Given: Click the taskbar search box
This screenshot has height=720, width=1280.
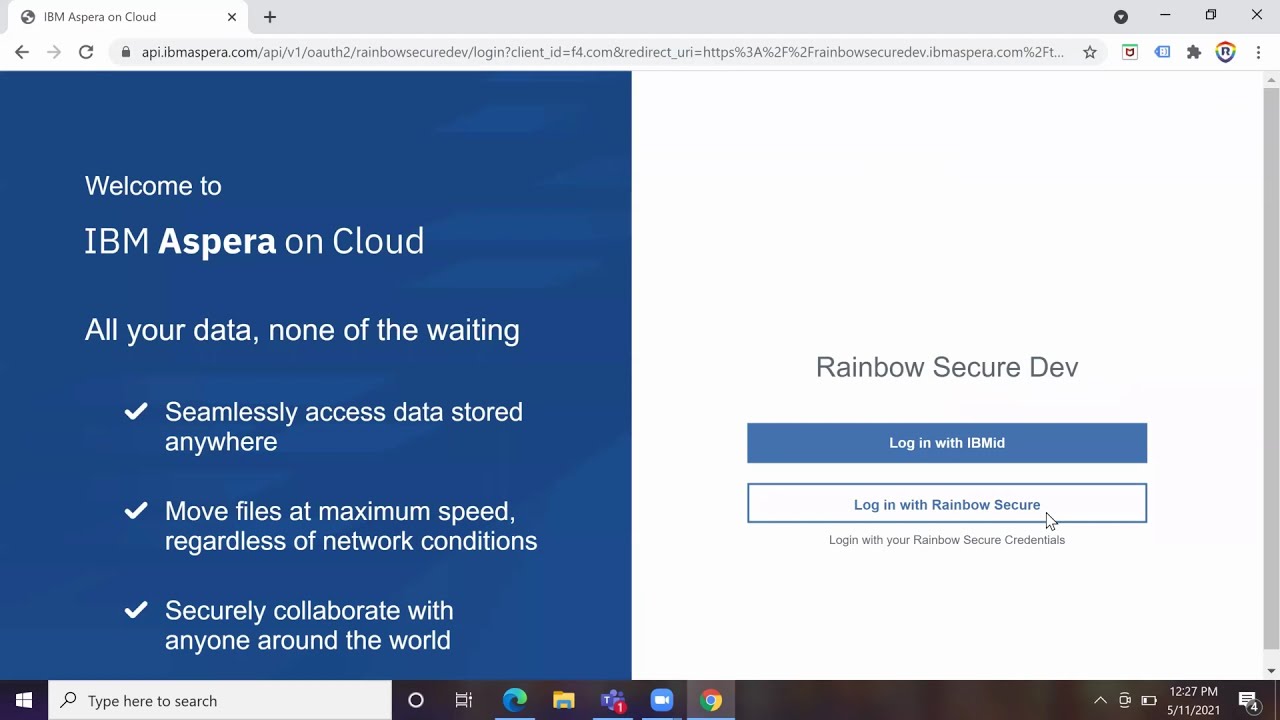Looking at the screenshot, I should tap(220, 700).
